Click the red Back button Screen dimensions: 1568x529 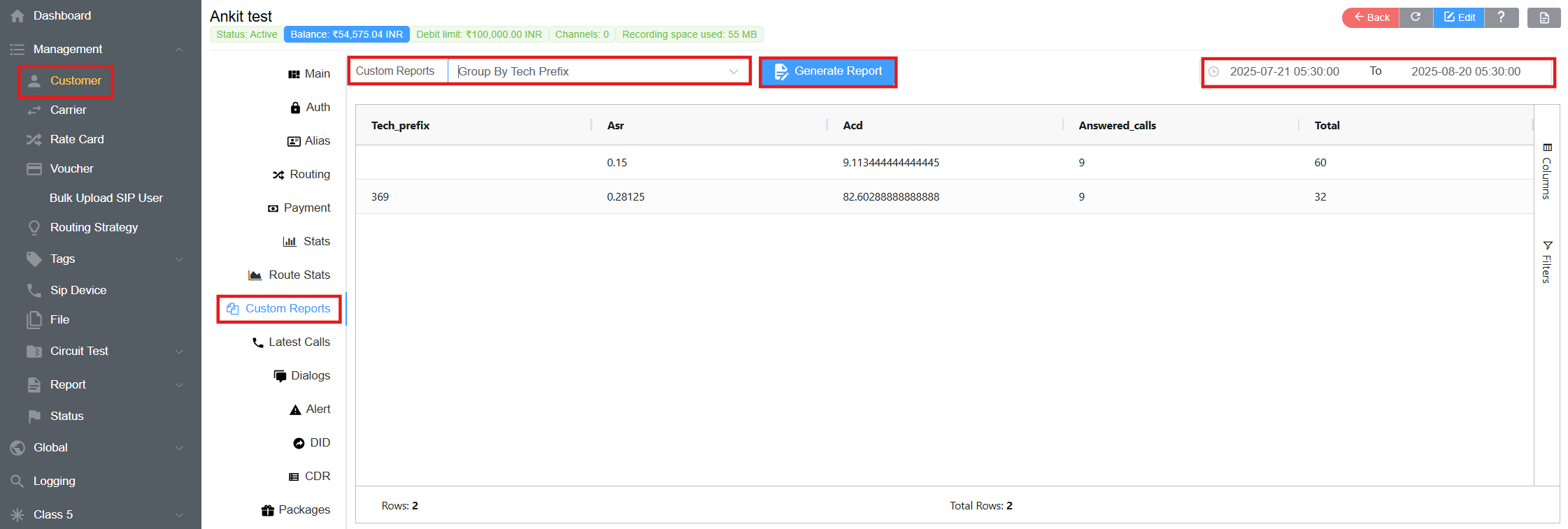coord(1371,17)
